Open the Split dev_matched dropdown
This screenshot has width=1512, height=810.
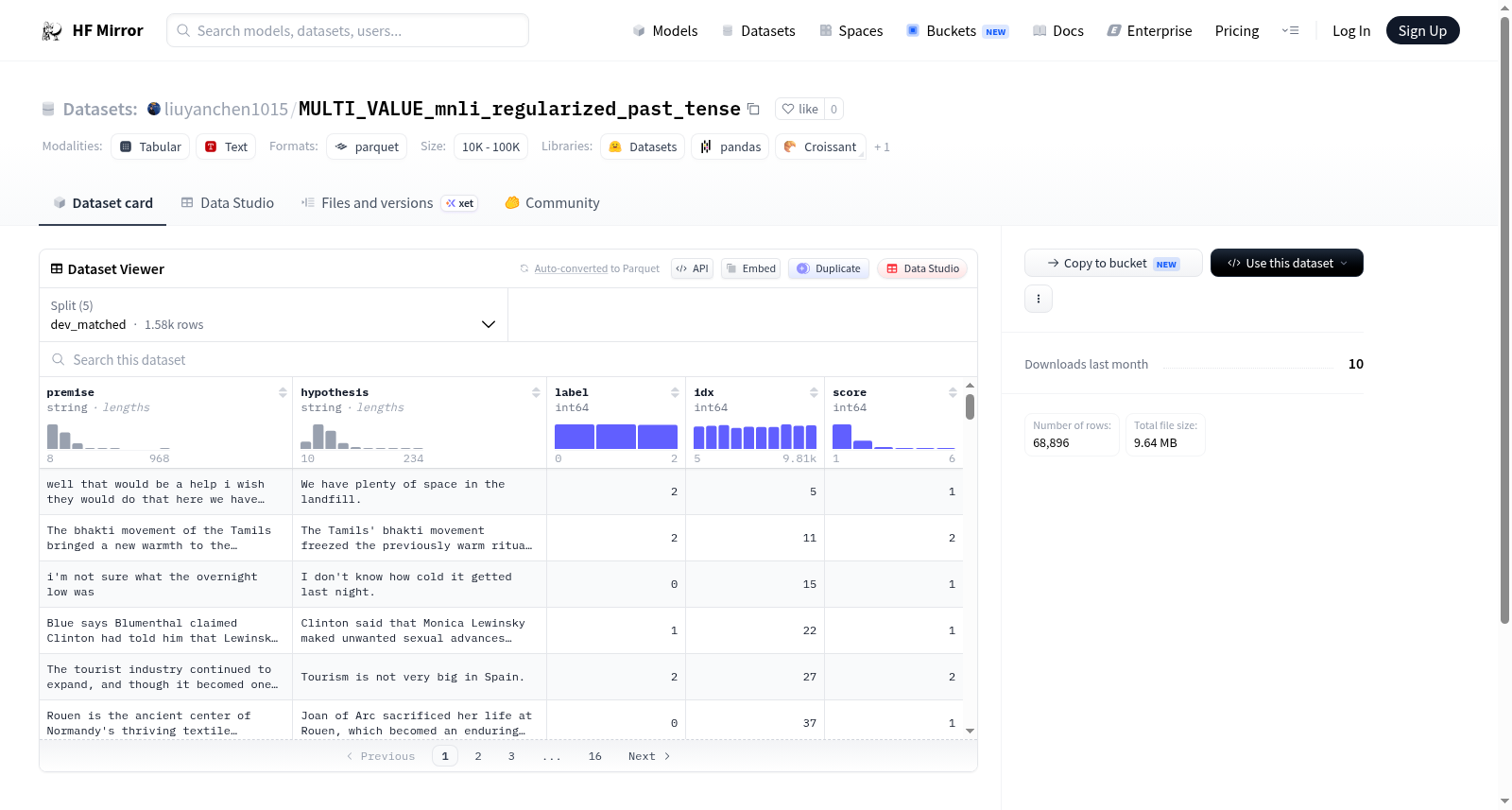pyautogui.click(x=273, y=315)
